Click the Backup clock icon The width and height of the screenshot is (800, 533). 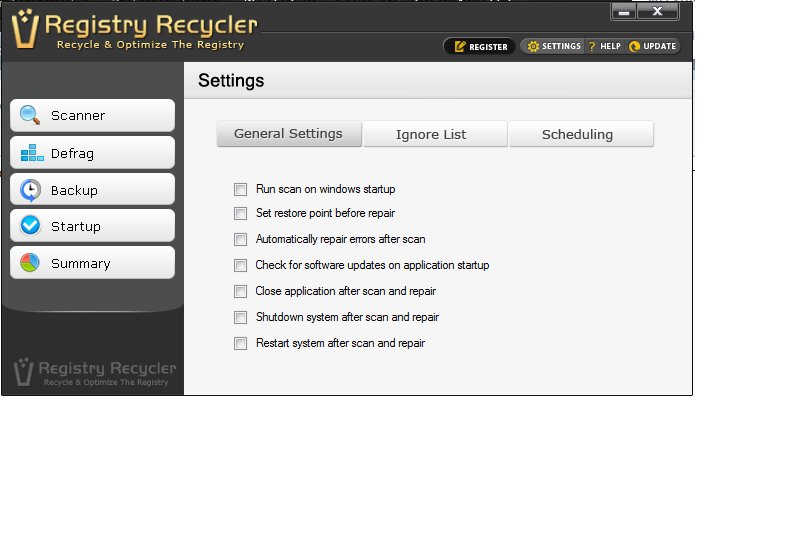point(31,190)
